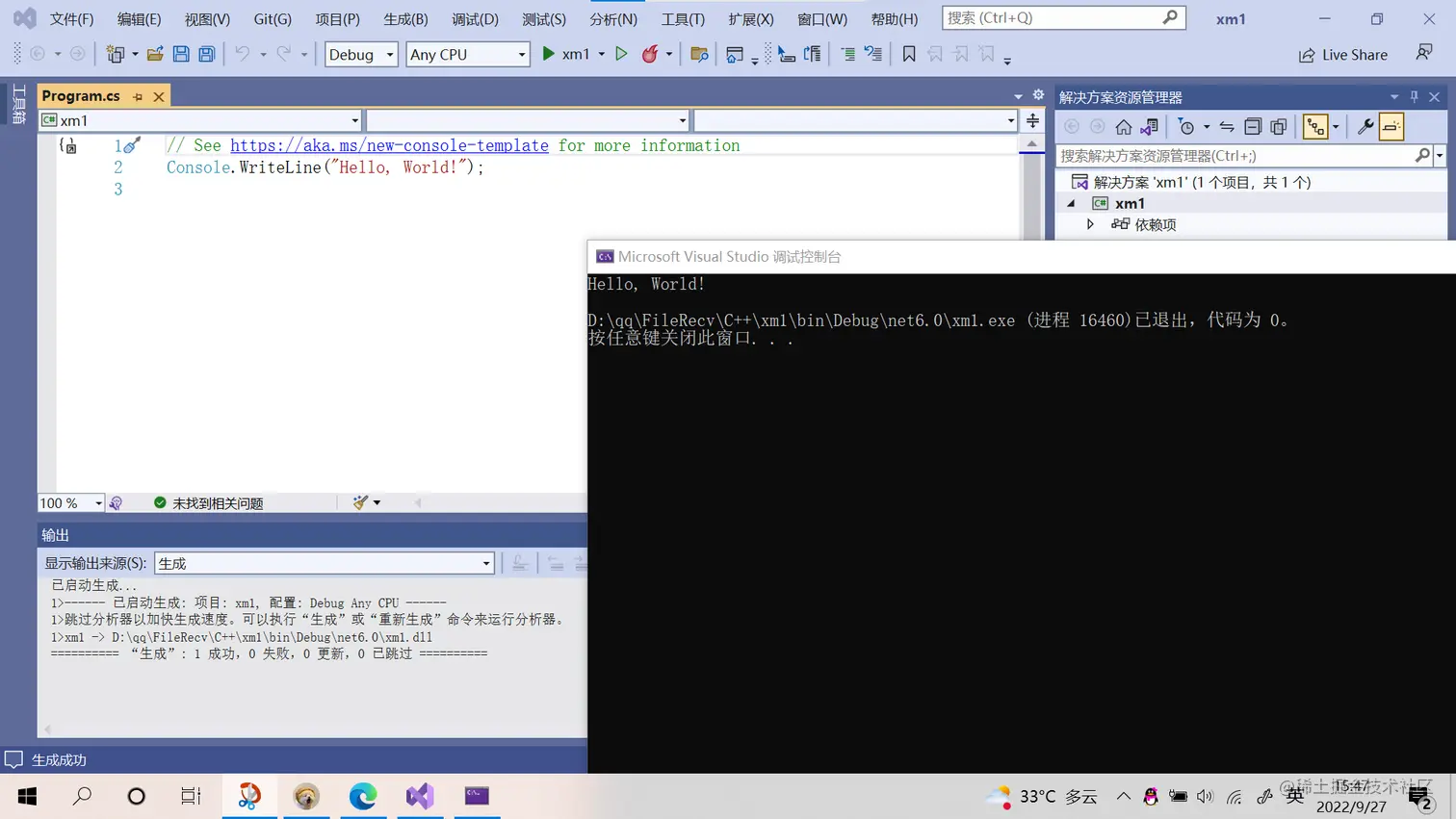This screenshot has width=1456, height=819.
Task: Open the 调试(D) menu
Action: [476, 18]
